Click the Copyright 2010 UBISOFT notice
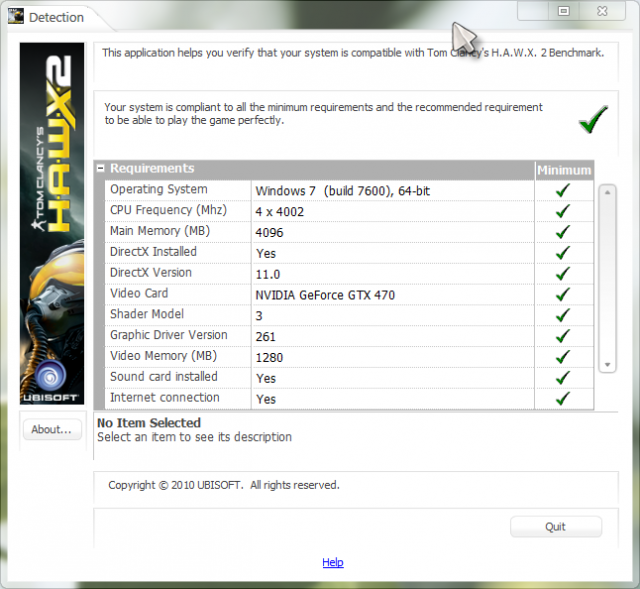The width and height of the screenshot is (640, 589). coord(224,485)
